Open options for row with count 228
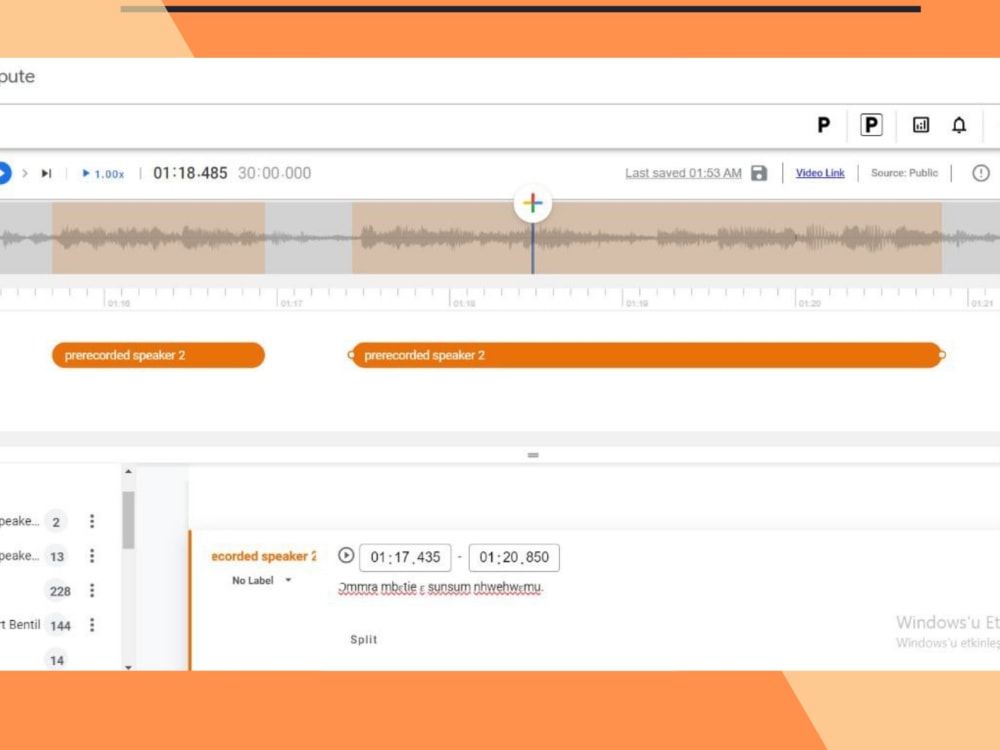Image resolution: width=1000 pixels, height=750 pixels. point(92,590)
